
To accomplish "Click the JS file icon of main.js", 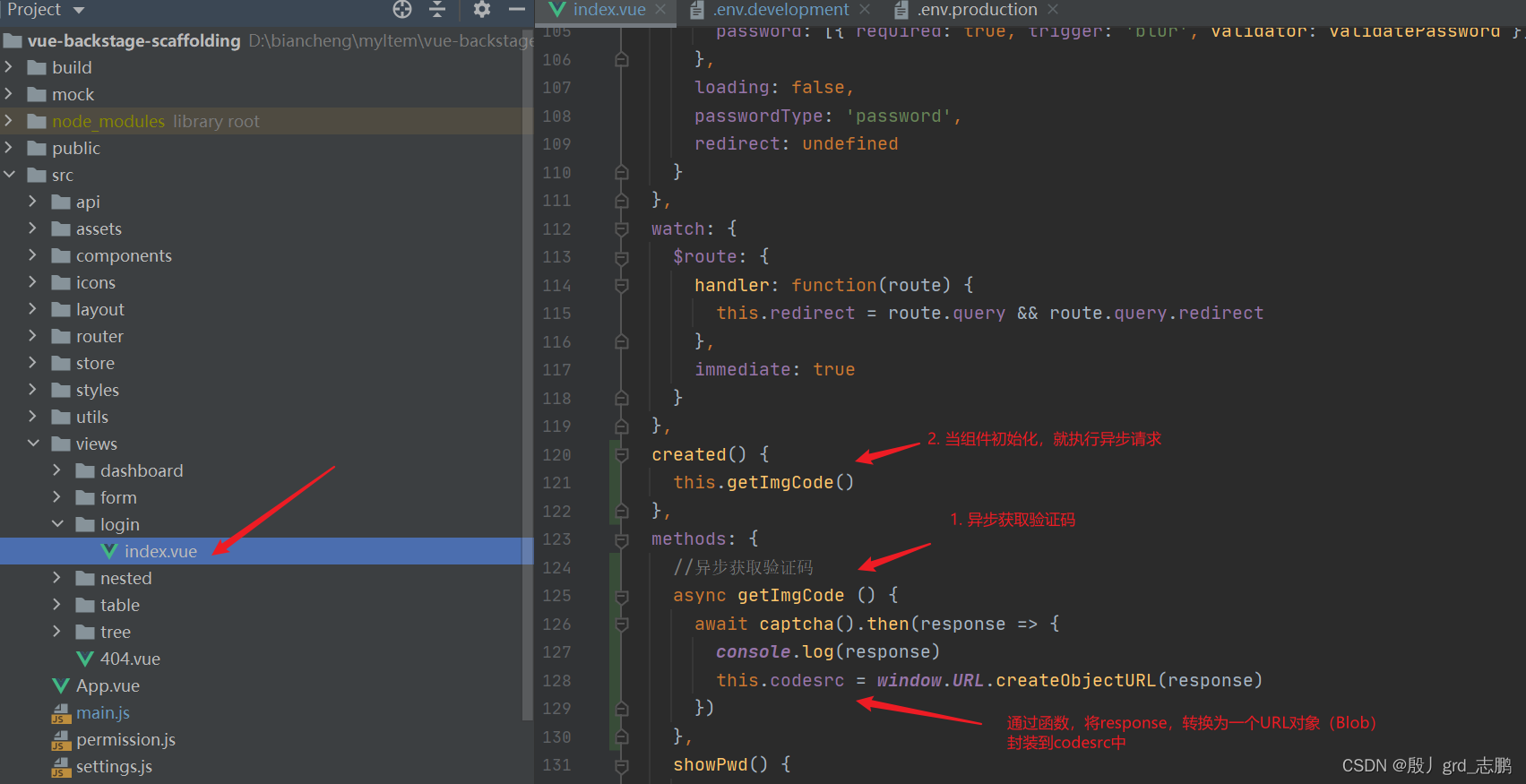I will tap(61, 713).
